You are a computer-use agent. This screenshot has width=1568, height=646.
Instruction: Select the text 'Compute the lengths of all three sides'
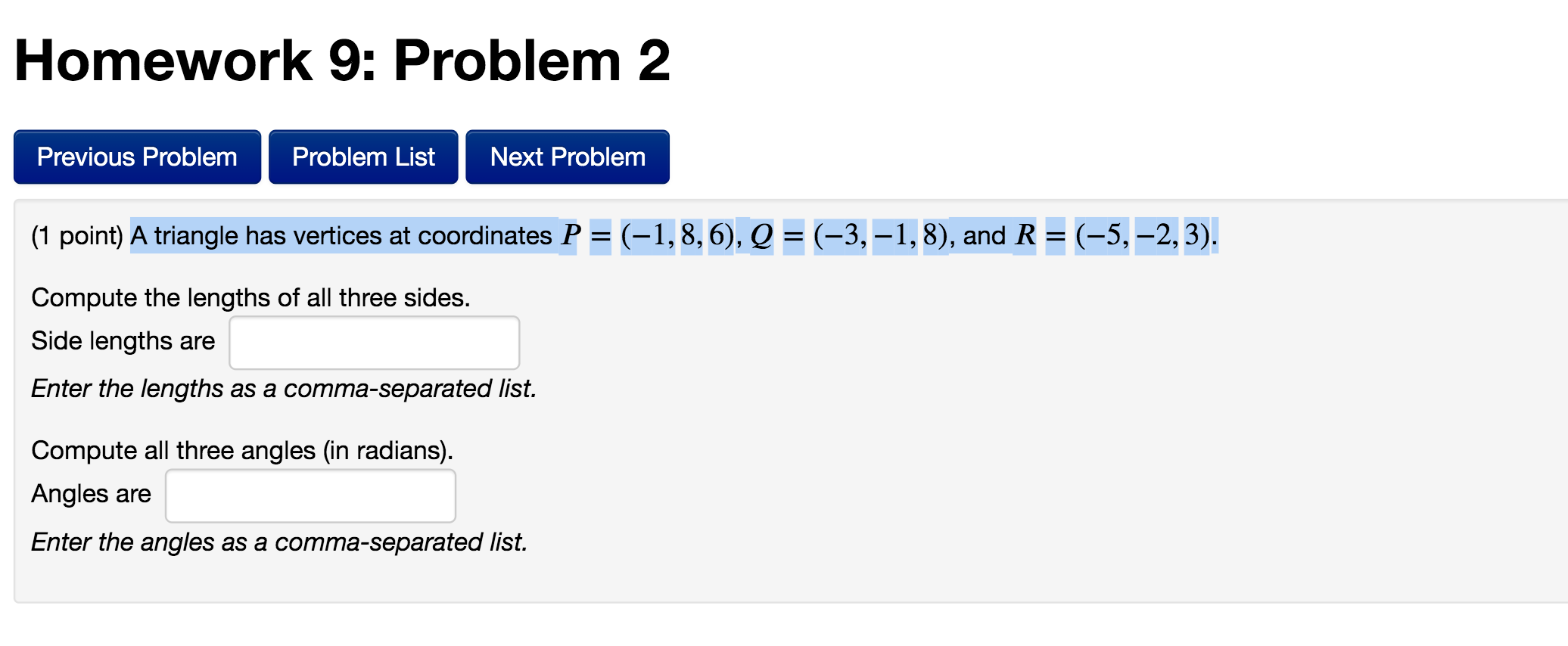pos(250,297)
